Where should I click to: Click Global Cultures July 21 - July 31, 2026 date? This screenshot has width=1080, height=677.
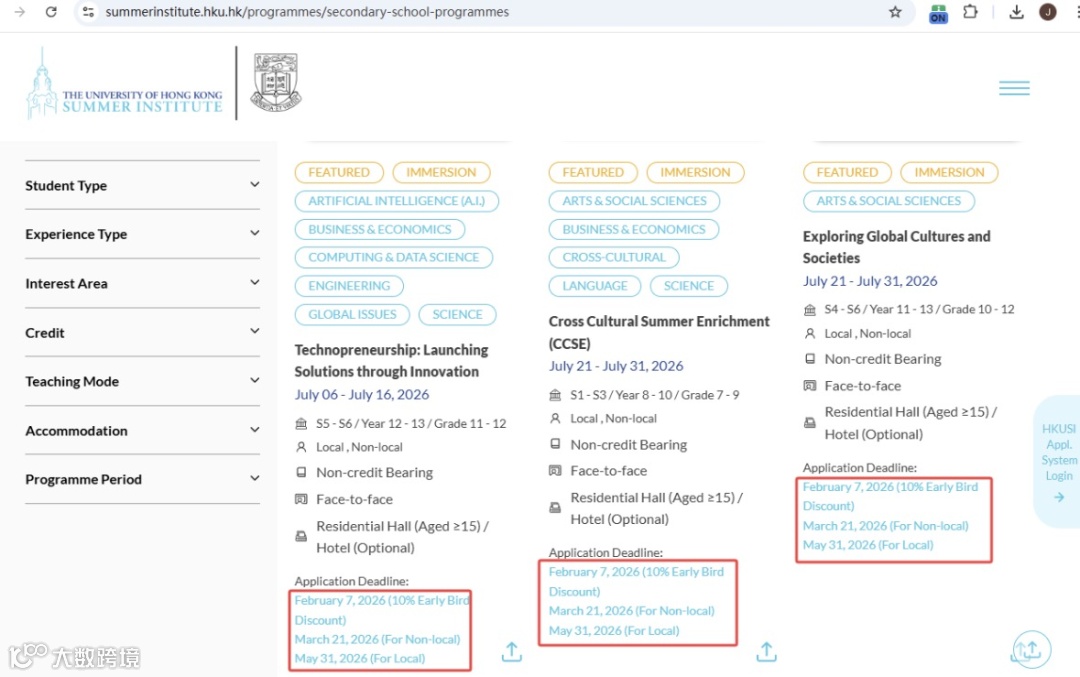tap(870, 281)
